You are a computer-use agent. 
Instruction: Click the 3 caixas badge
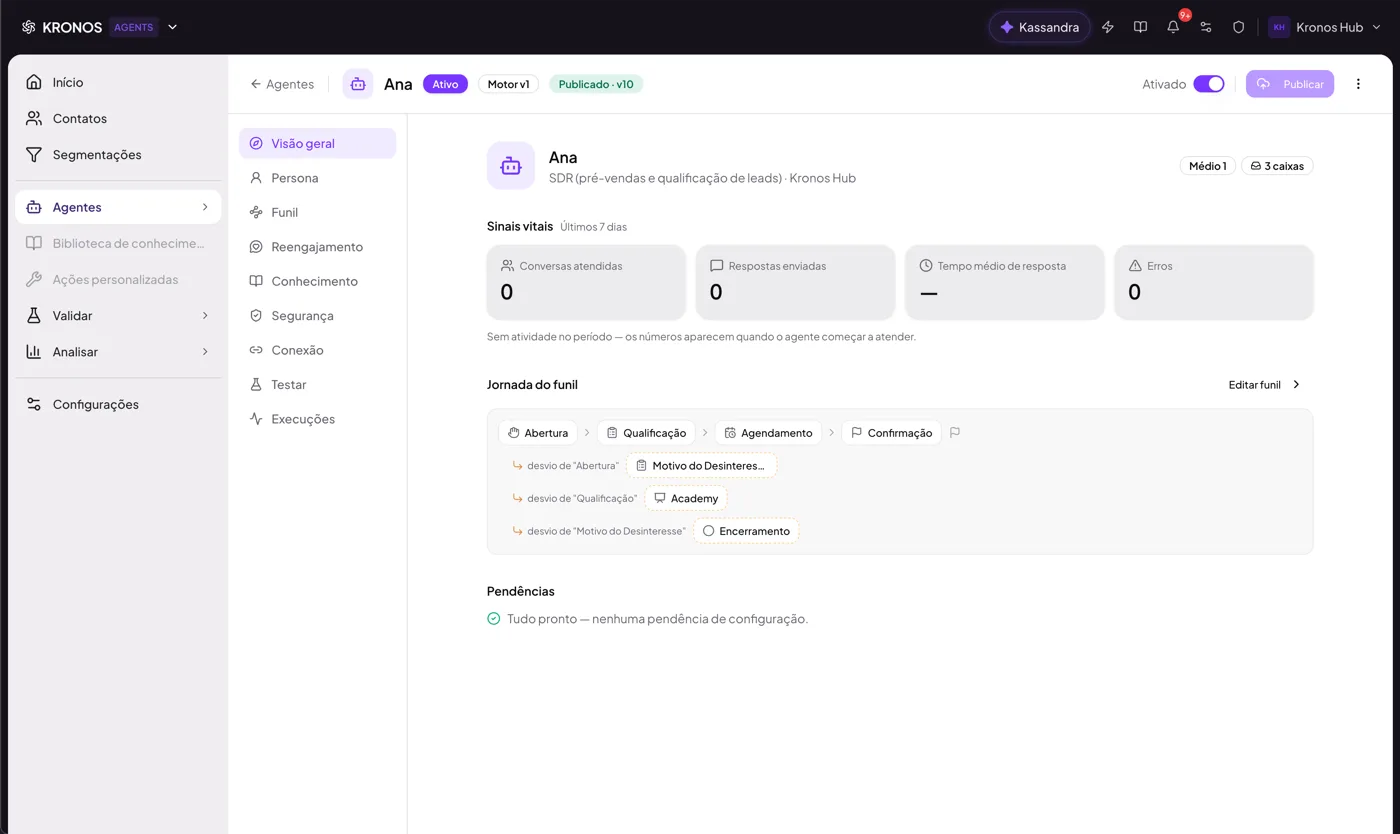tap(1277, 166)
